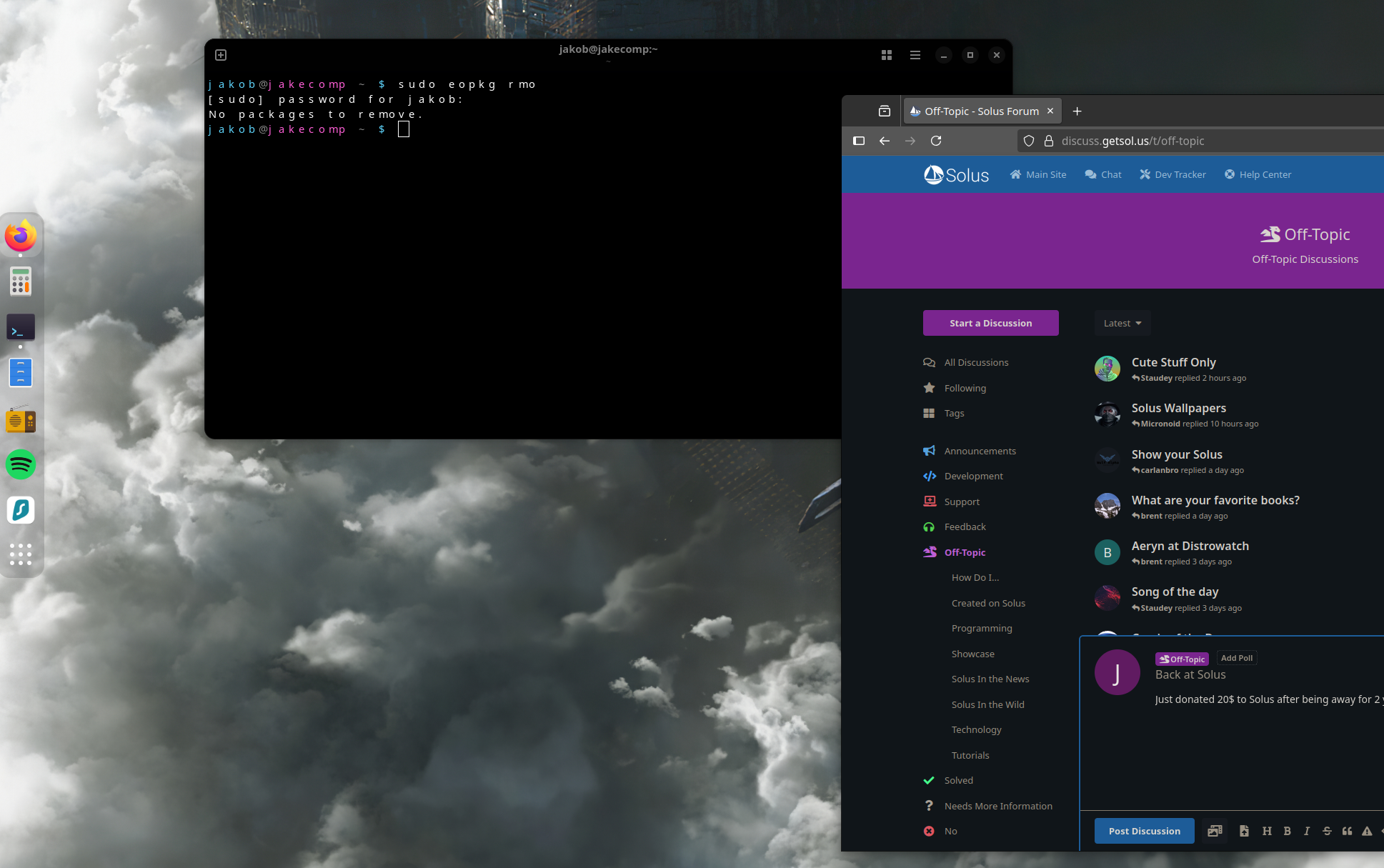This screenshot has height=868, width=1384.
Task: Open the Programming subtag
Action: 982,628
